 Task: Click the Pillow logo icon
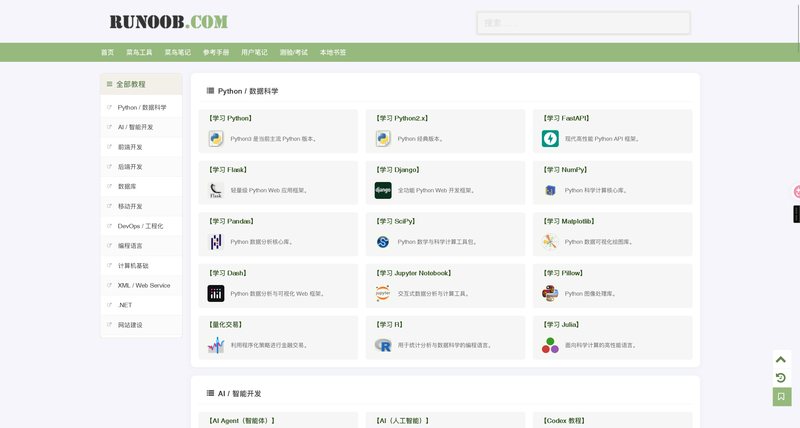(550, 293)
